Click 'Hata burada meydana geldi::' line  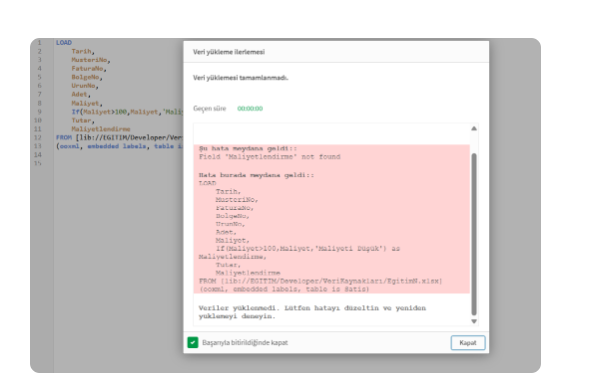coord(256,175)
